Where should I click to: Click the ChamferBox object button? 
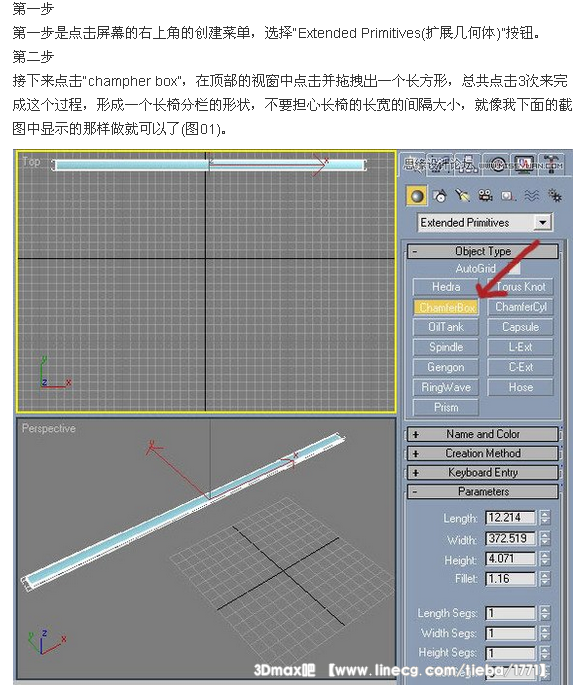(446, 308)
